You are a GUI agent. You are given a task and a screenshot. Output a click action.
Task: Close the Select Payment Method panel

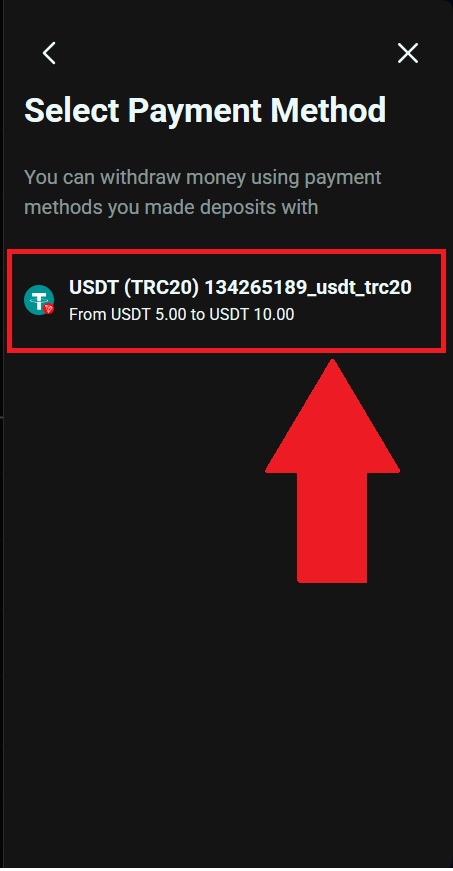407,53
